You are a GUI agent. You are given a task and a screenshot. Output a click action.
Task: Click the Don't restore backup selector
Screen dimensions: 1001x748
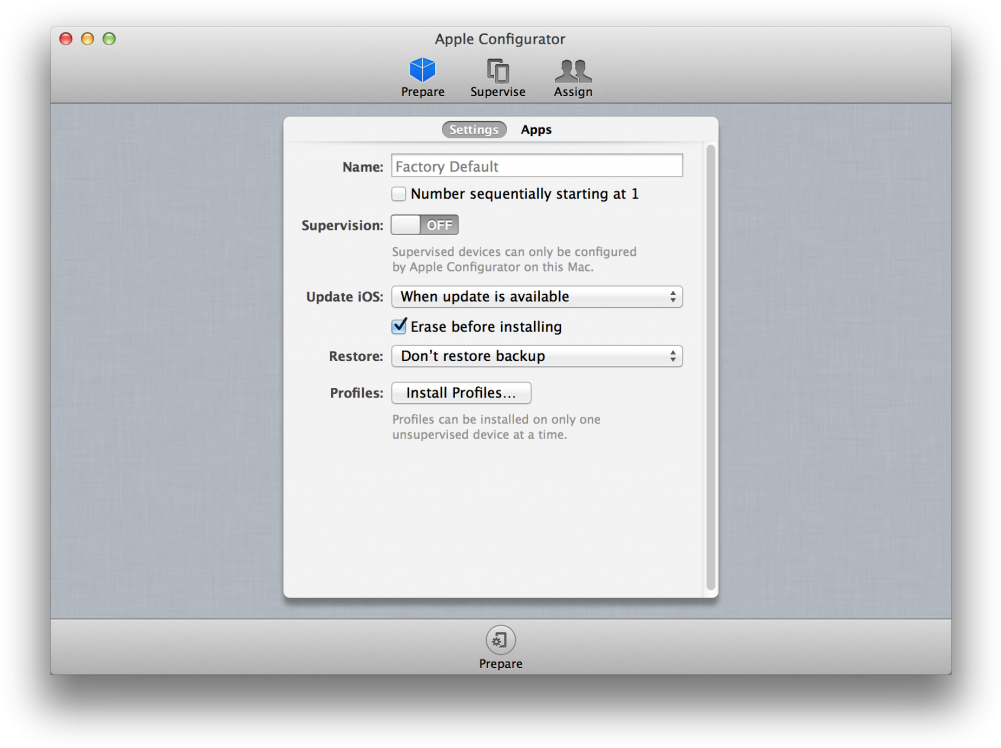tap(536, 356)
